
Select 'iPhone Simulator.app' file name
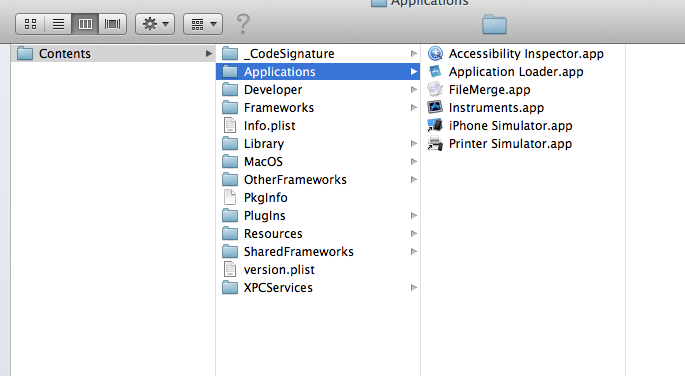click(x=510, y=125)
